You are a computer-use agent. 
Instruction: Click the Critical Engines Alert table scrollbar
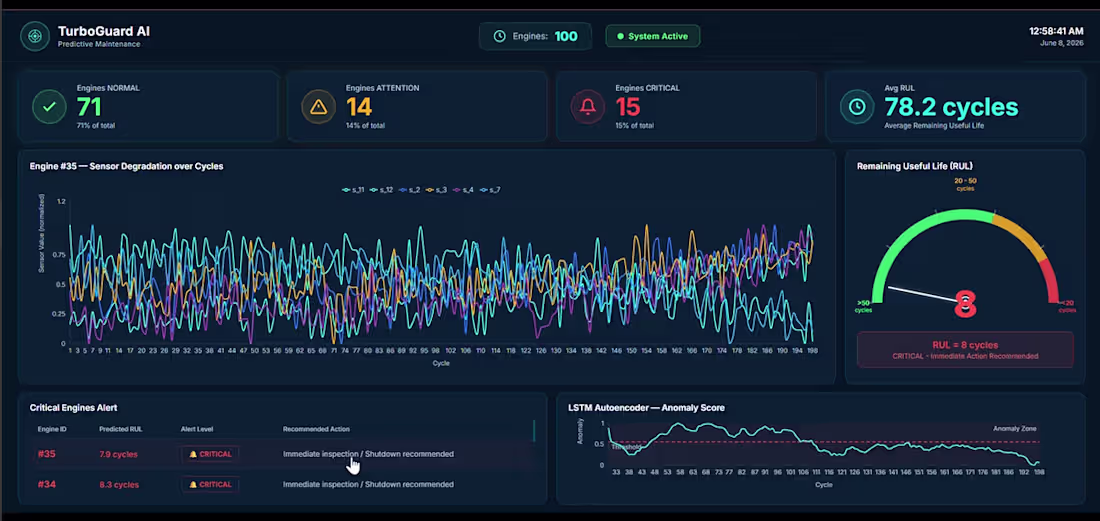[x=534, y=431]
